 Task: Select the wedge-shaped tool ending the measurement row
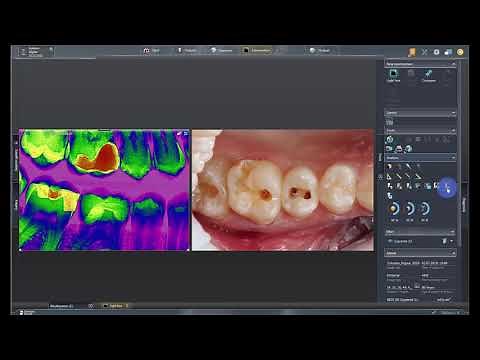[418, 176]
